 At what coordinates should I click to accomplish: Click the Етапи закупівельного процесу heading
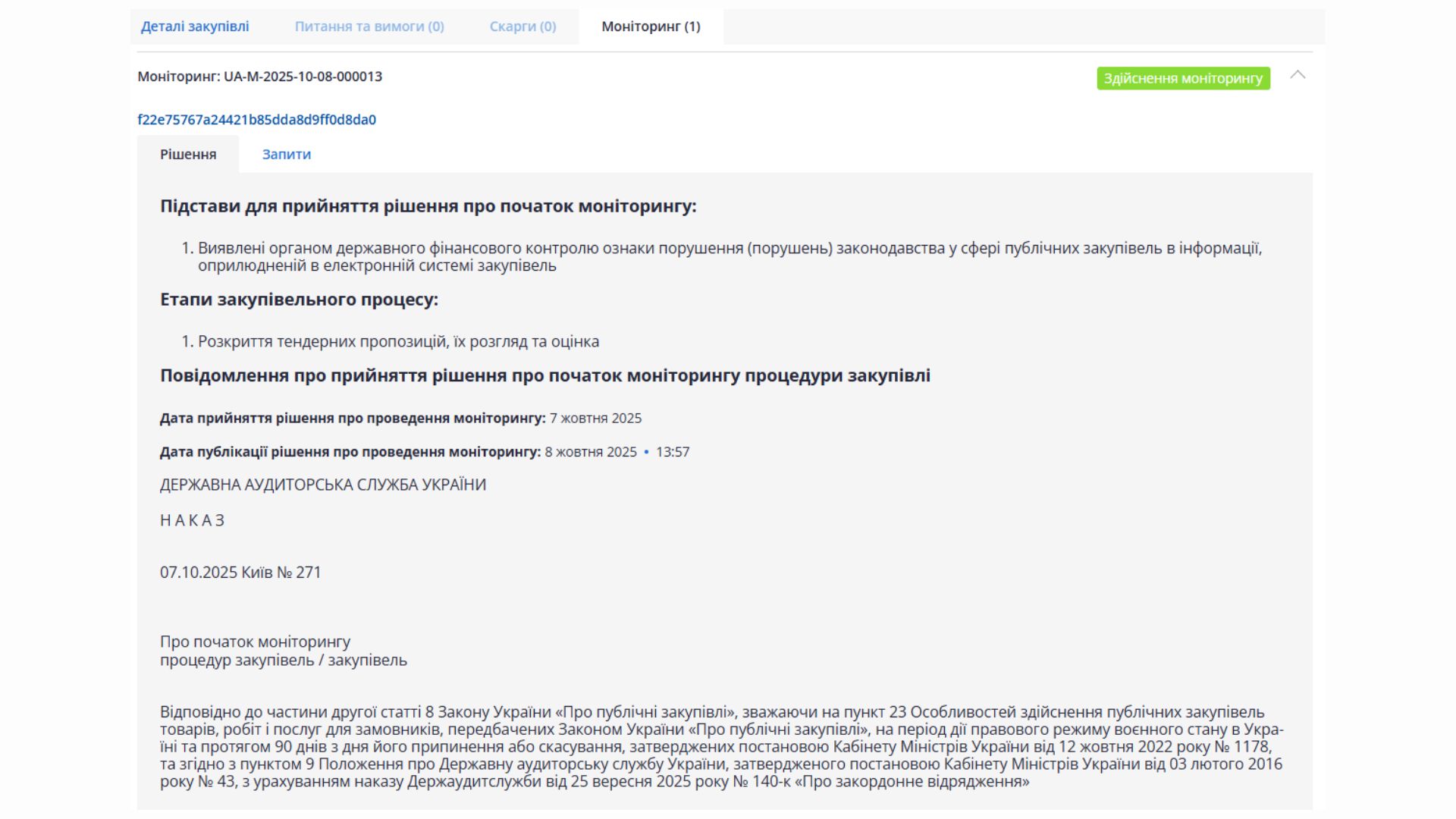pyautogui.click(x=299, y=300)
